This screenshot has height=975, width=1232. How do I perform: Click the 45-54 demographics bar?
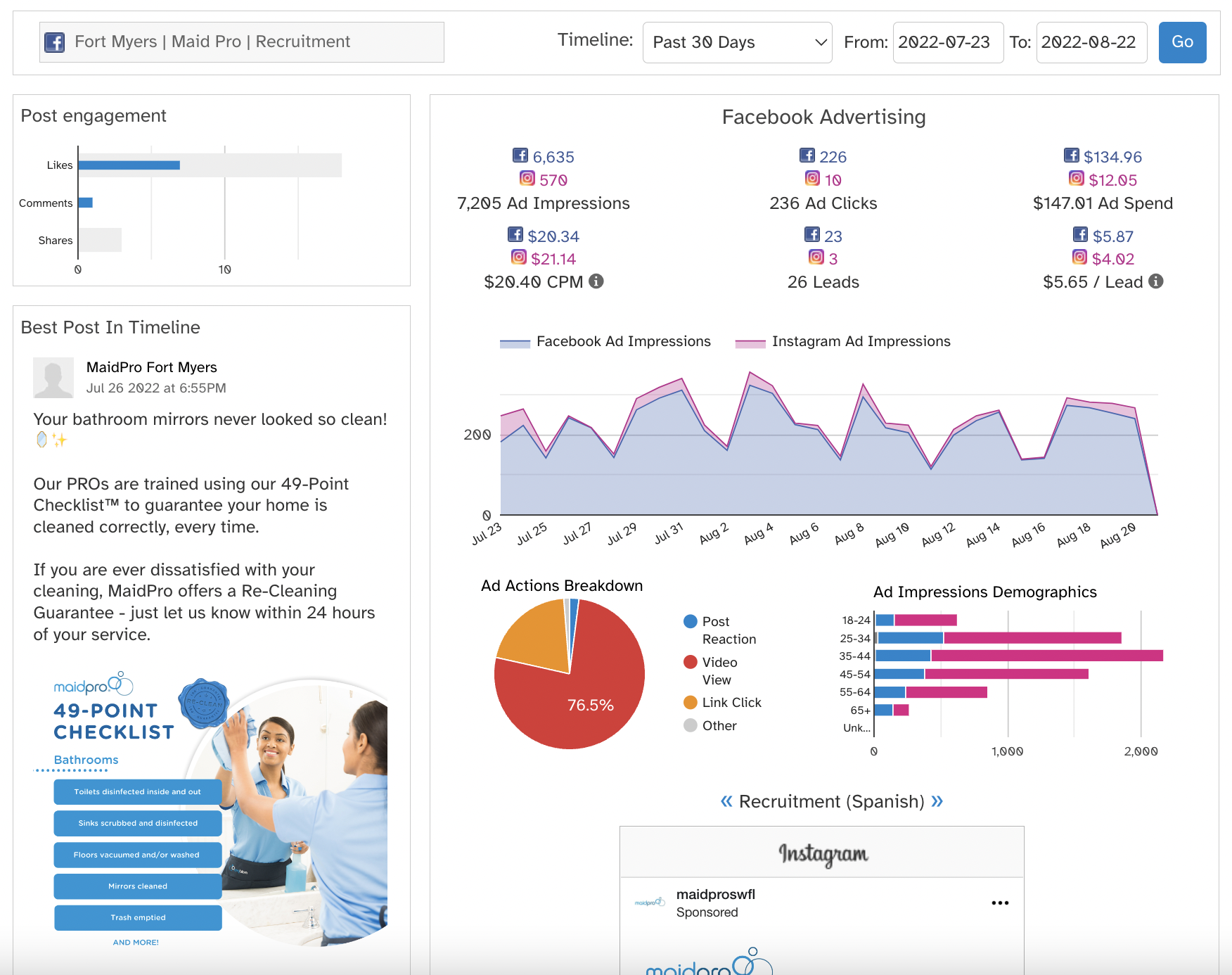(x=982, y=674)
